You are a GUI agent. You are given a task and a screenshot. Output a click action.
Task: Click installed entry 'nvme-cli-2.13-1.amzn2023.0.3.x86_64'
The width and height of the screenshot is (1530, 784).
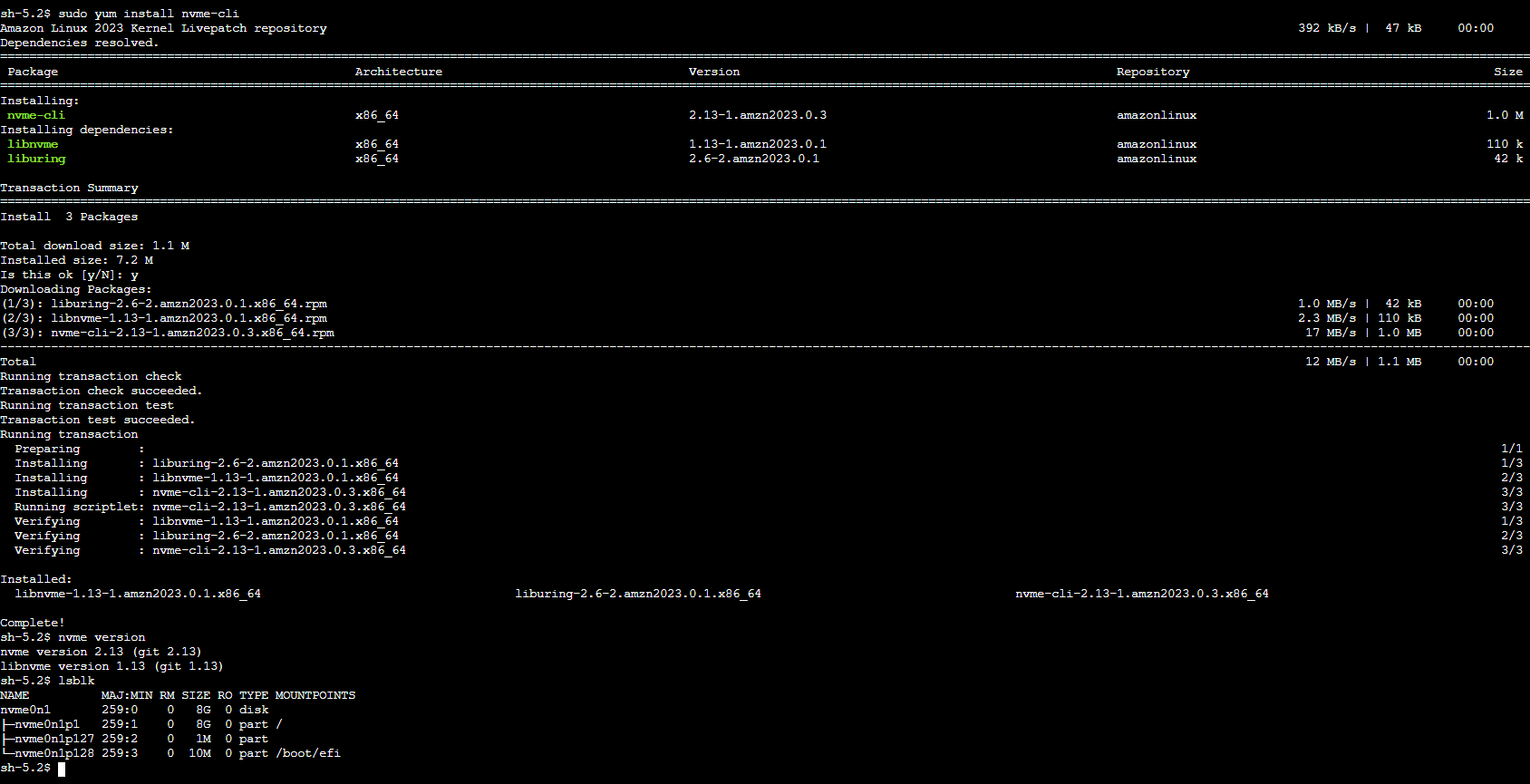[x=1142, y=594]
